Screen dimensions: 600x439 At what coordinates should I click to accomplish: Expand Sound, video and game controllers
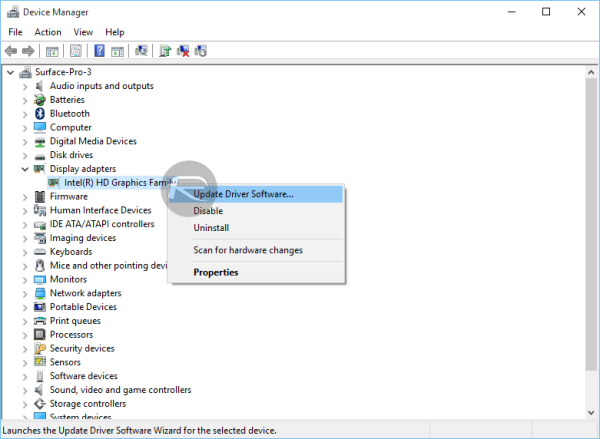[x=25, y=390]
